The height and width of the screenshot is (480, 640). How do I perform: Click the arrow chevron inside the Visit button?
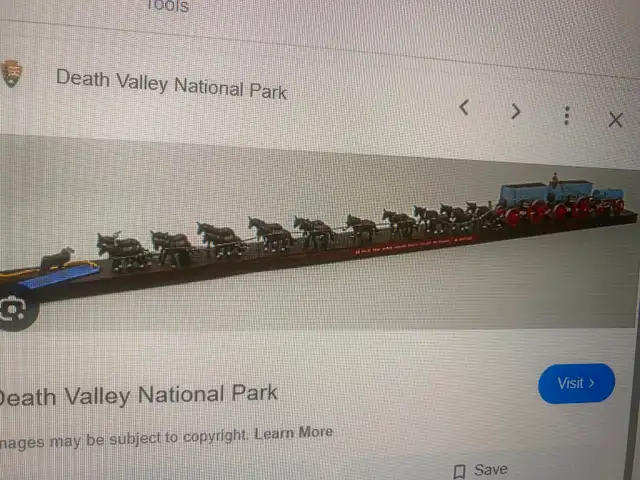[x=591, y=383]
